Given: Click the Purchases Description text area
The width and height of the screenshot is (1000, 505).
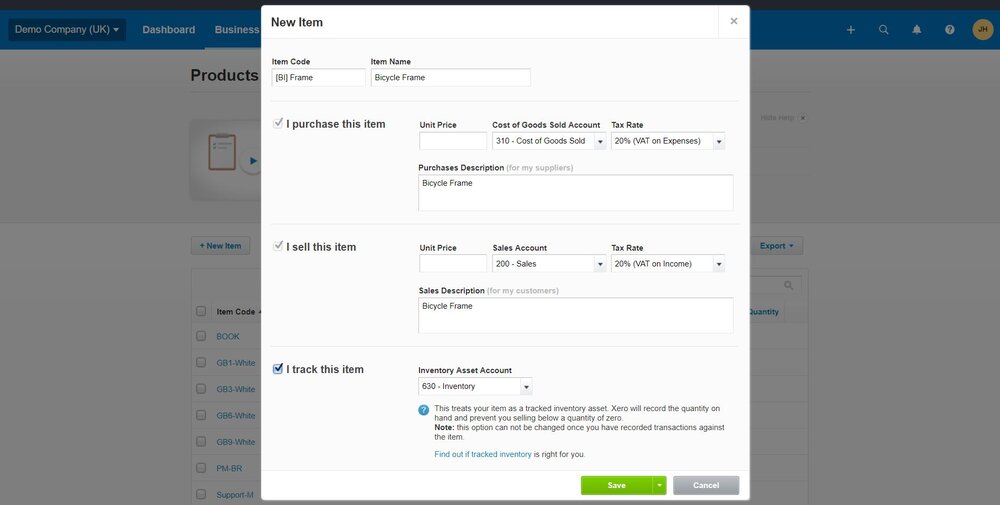Looking at the screenshot, I should [x=576, y=193].
